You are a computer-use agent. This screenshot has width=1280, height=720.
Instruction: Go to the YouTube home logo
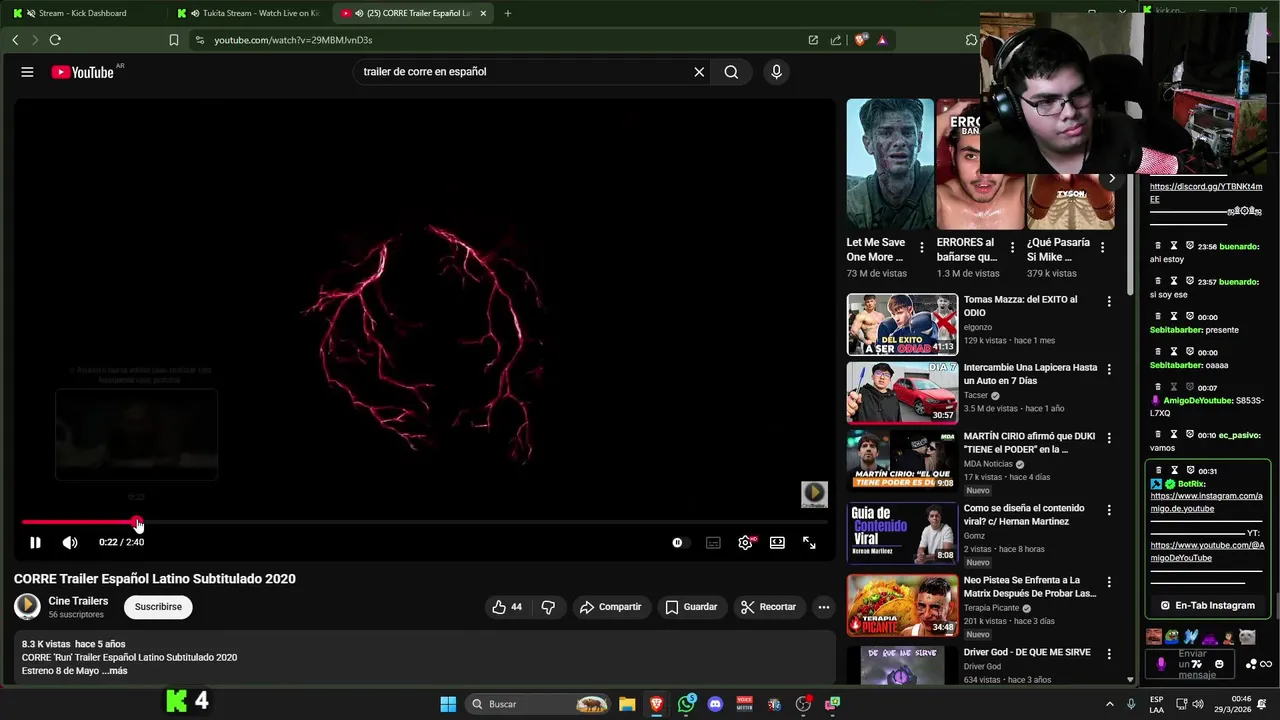click(85, 72)
